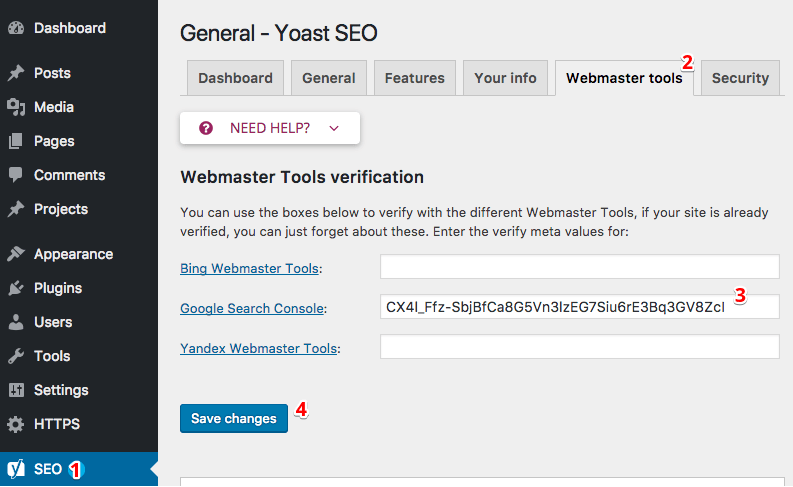Open the Yandex Webmaster Tools link
Viewport: 793px width, 487px height.
pyautogui.click(x=257, y=348)
